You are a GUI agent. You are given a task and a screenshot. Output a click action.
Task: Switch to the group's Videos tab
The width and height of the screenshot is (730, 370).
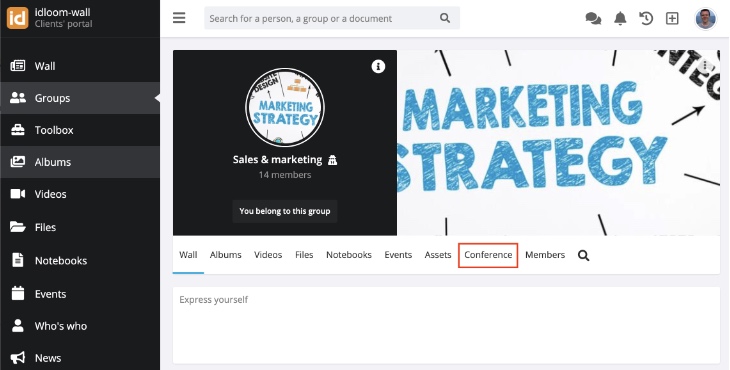point(268,255)
